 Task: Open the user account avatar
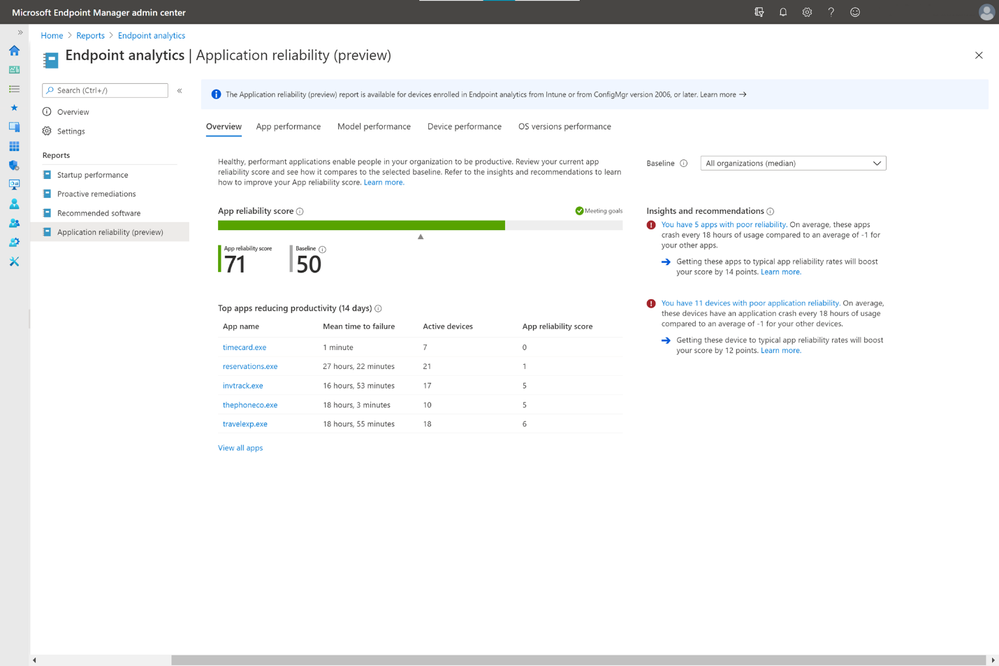(x=986, y=12)
